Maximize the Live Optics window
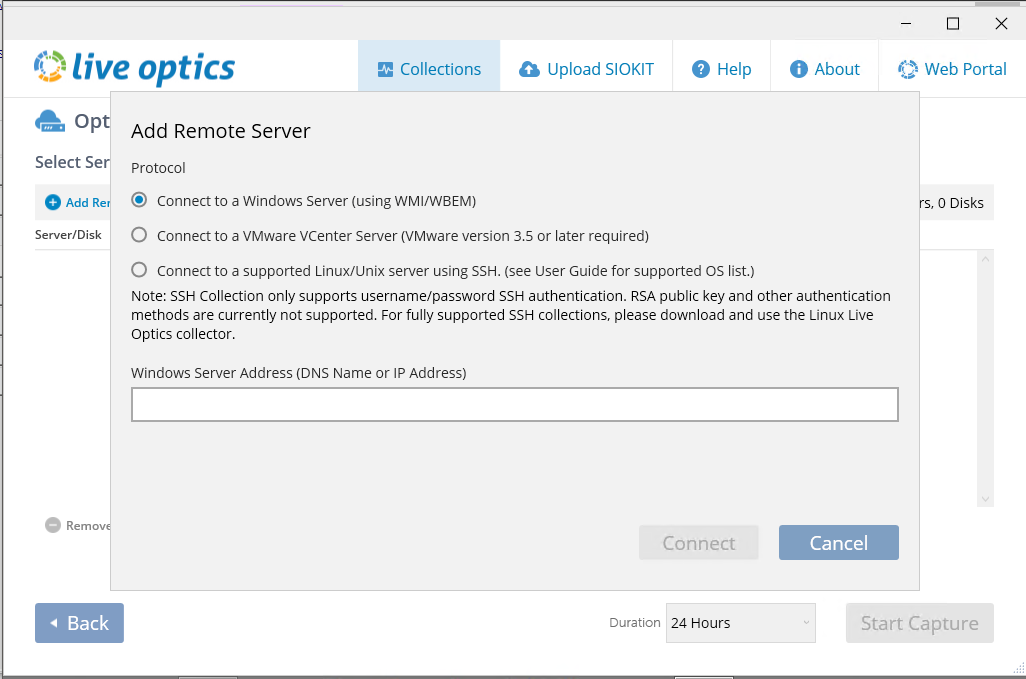1026x679 pixels. click(953, 24)
